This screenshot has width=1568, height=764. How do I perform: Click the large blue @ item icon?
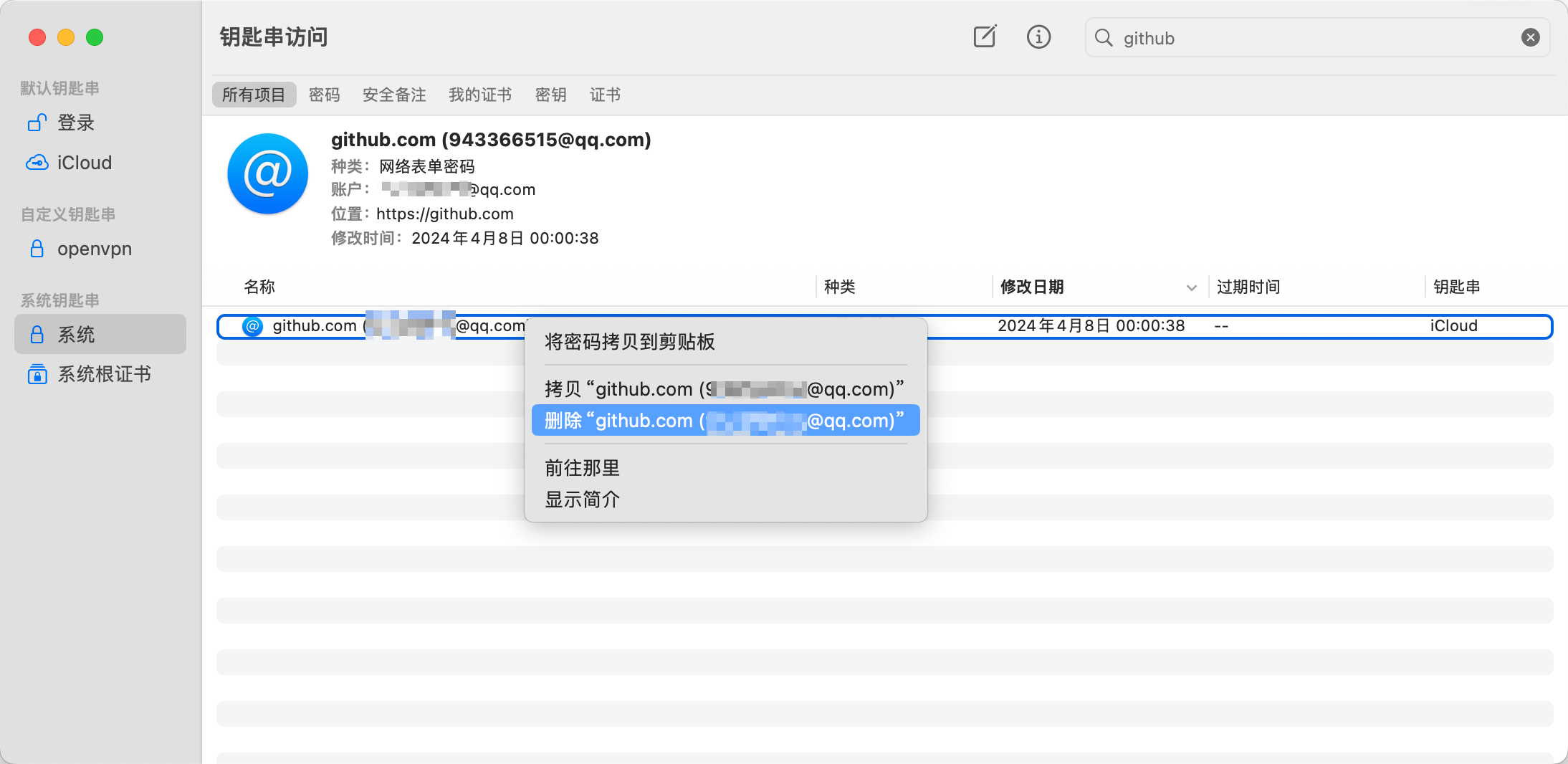(268, 173)
